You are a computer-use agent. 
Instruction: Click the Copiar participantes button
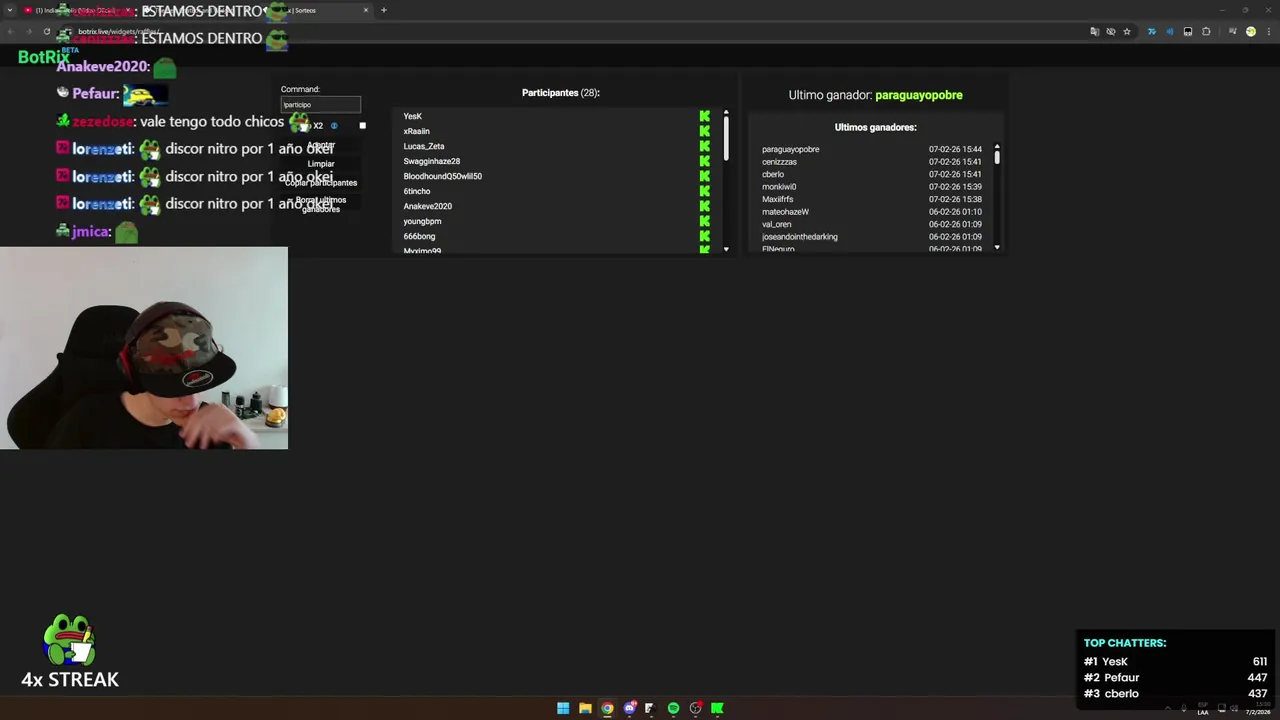coord(321,183)
